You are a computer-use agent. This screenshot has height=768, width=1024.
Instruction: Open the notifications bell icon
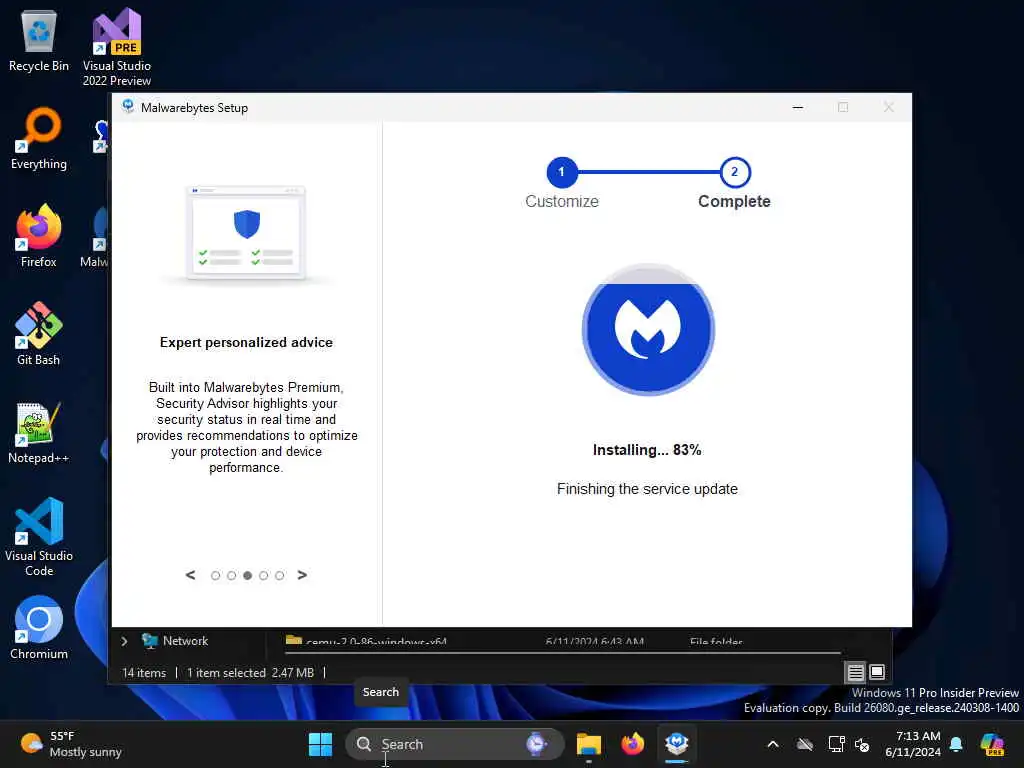(x=956, y=744)
